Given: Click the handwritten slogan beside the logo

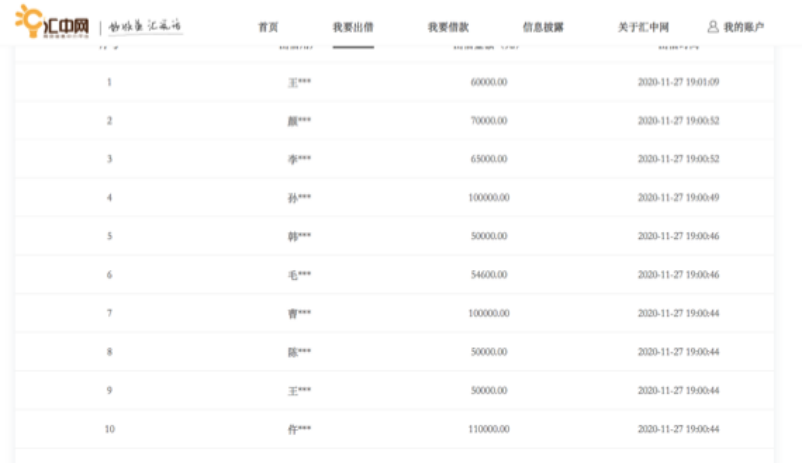Looking at the screenshot, I should (145, 26).
